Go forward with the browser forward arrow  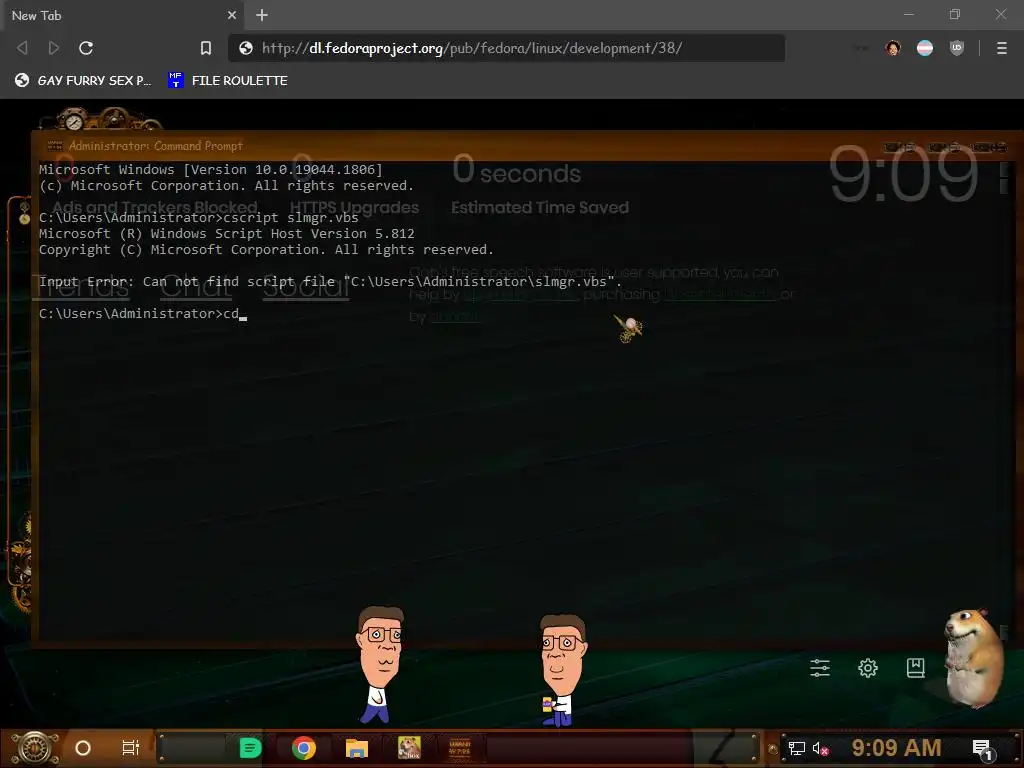click(x=54, y=48)
